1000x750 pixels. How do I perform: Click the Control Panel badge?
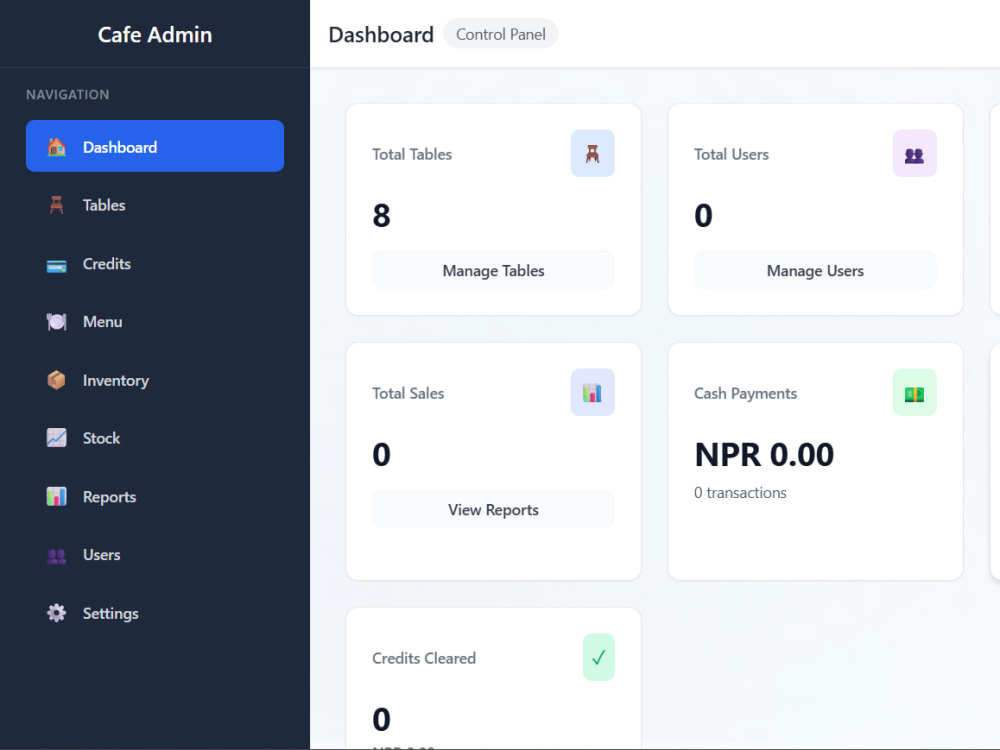coord(501,34)
